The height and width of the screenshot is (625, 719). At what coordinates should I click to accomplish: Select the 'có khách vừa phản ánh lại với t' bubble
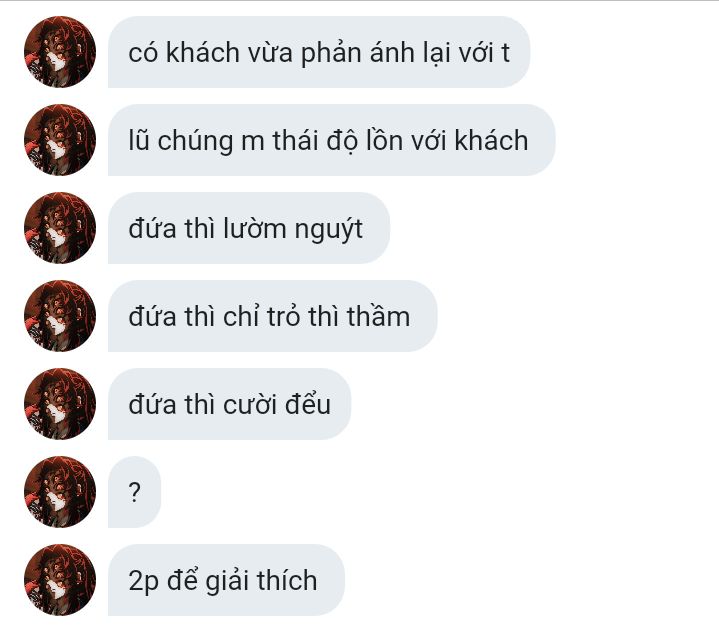tap(319, 52)
